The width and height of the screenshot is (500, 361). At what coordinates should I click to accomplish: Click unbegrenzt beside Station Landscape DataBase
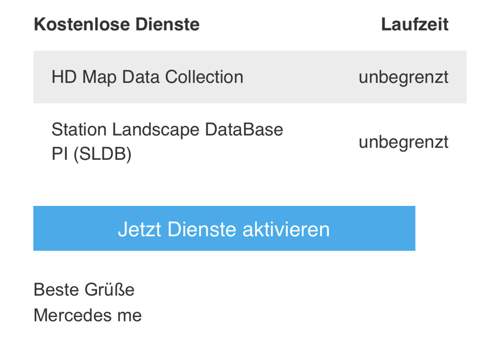[403, 142]
